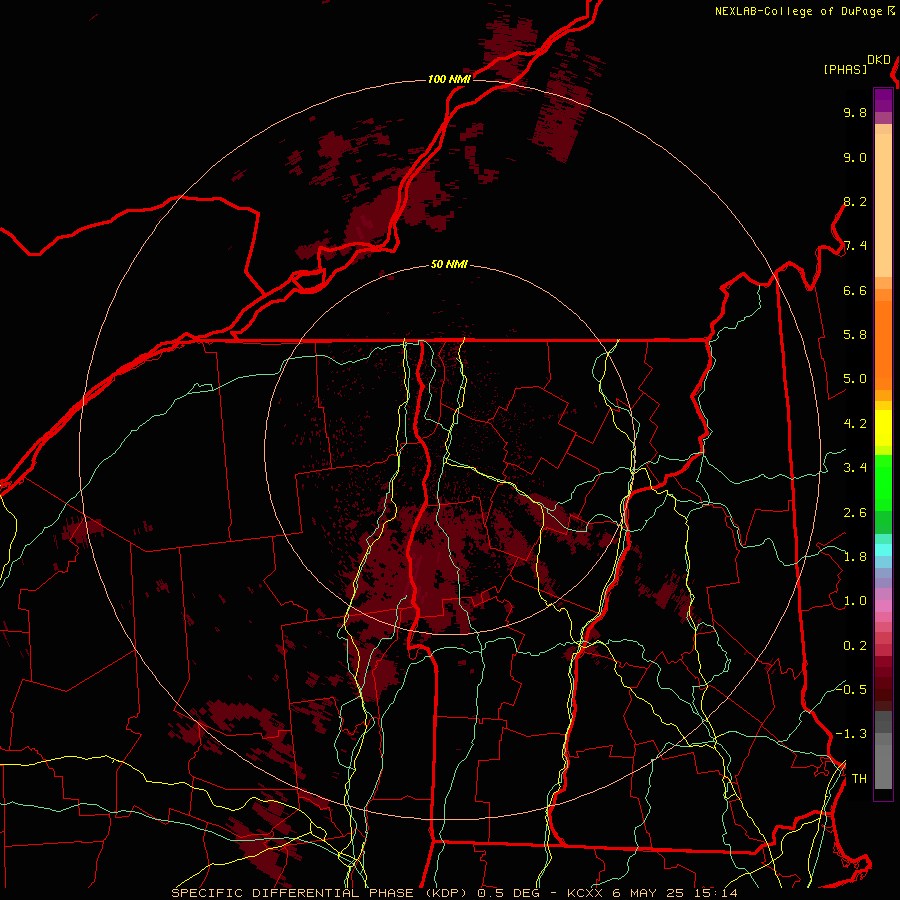Image resolution: width=900 pixels, height=900 pixels.
Task: Click the 6.6 scale value
Action: tap(855, 290)
